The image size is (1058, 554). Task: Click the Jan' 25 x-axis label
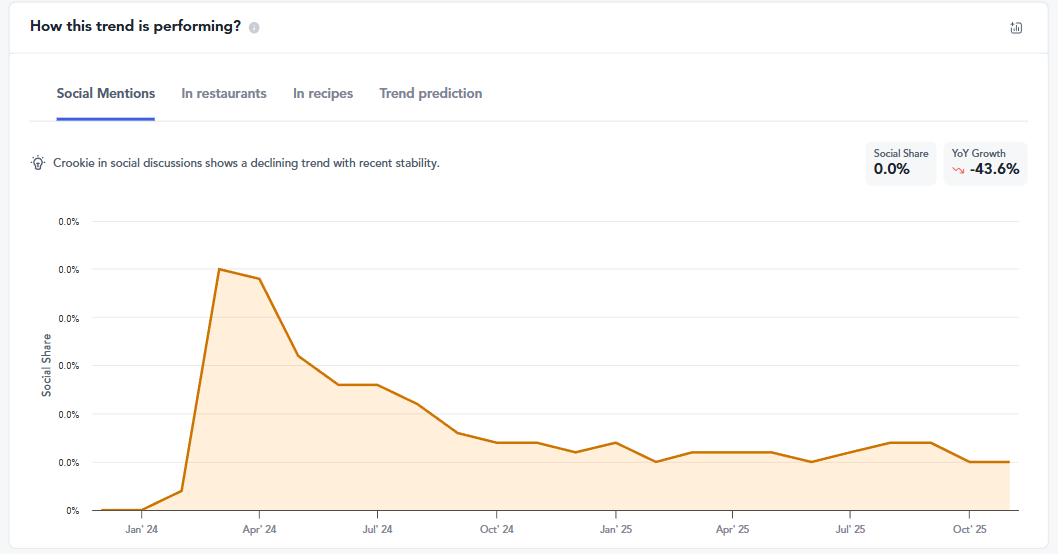coord(615,529)
